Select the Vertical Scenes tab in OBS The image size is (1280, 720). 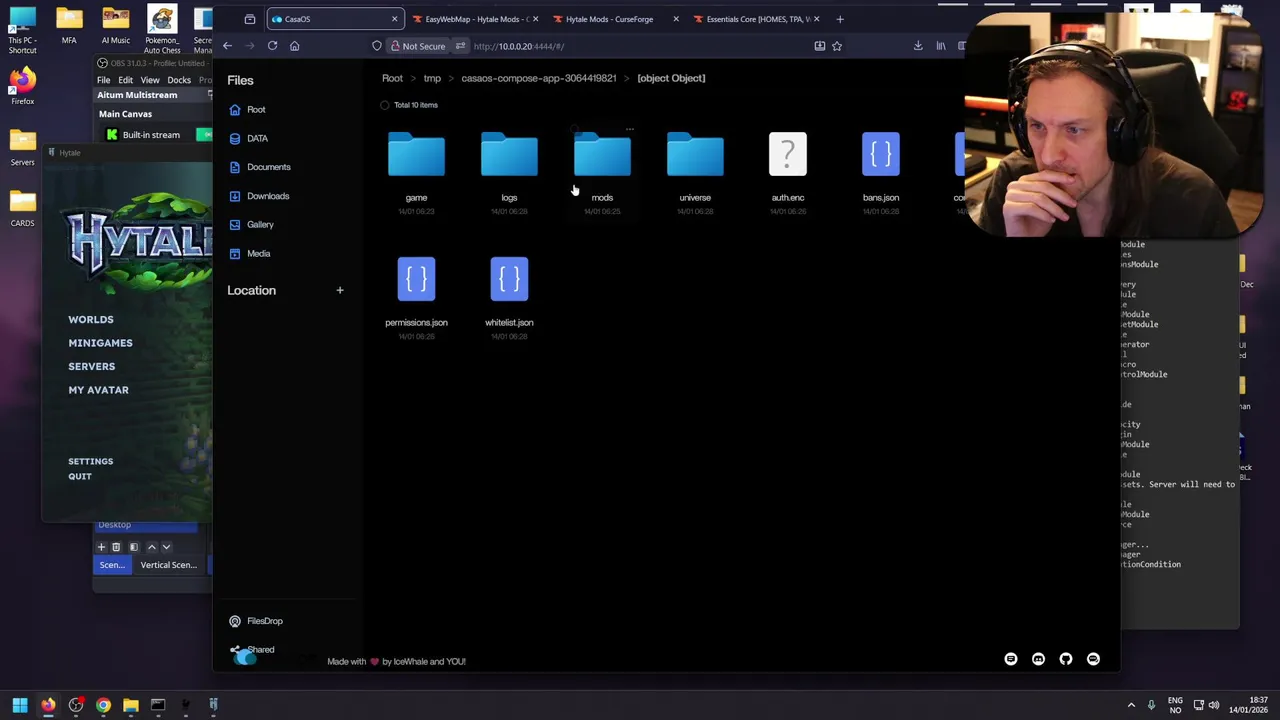(x=169, y=565)
